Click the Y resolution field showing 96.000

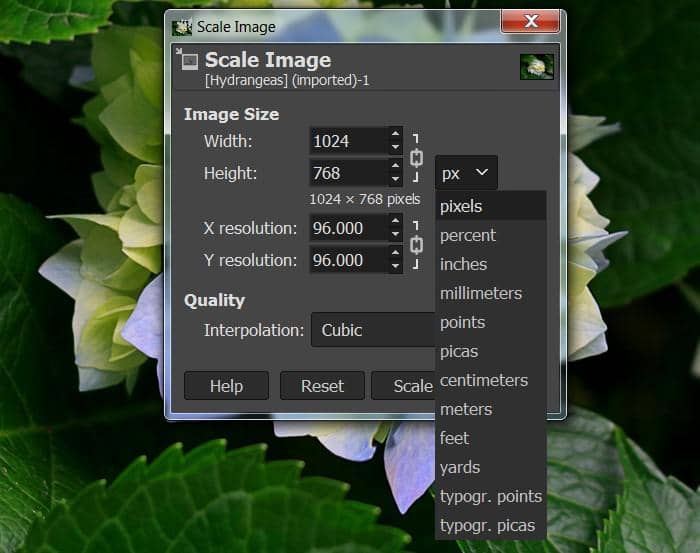349,260
